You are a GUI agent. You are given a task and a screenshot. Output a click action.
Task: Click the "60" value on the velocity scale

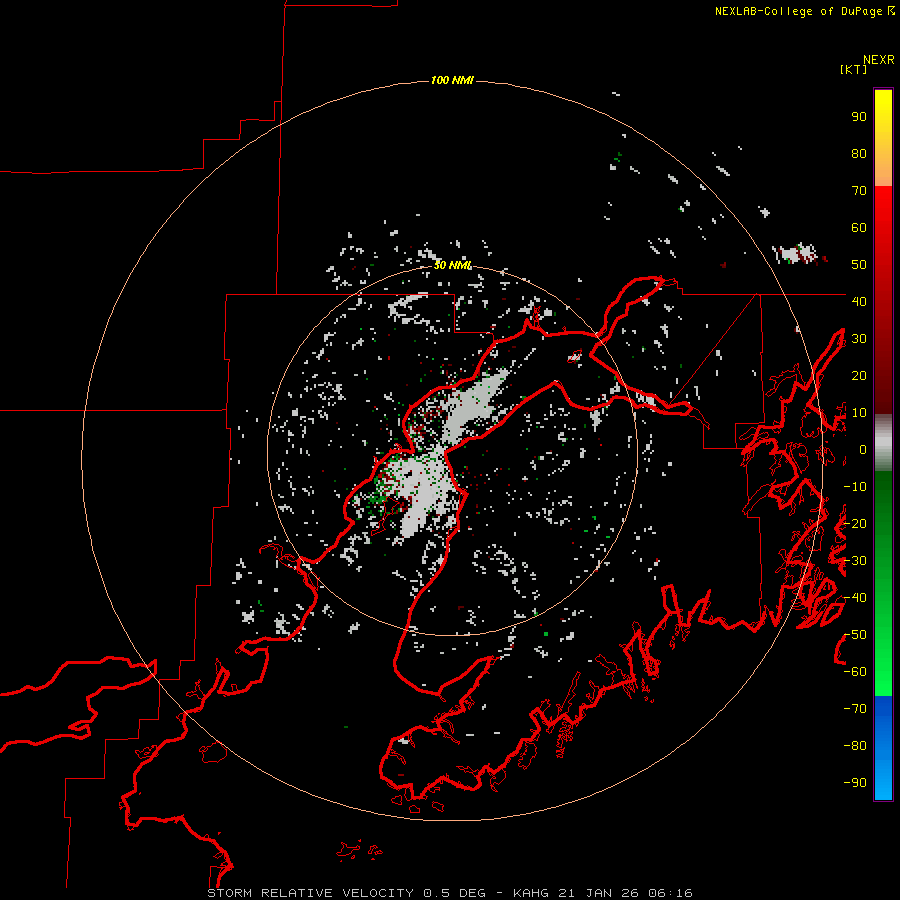click(859, 228)
